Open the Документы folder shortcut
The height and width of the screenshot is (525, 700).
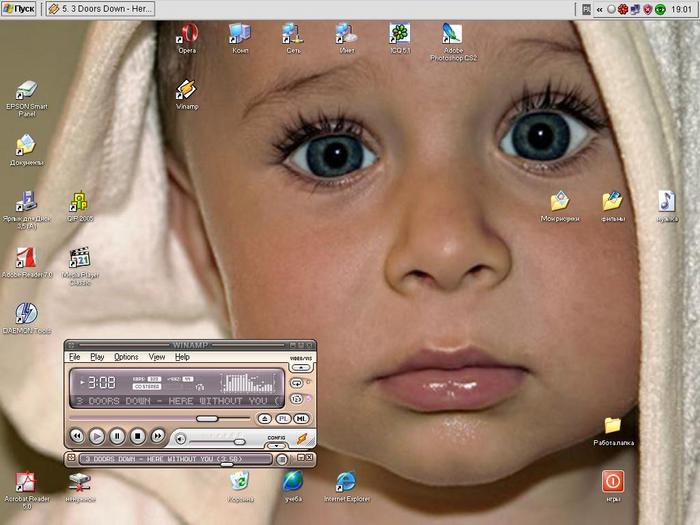click(27, 150)
